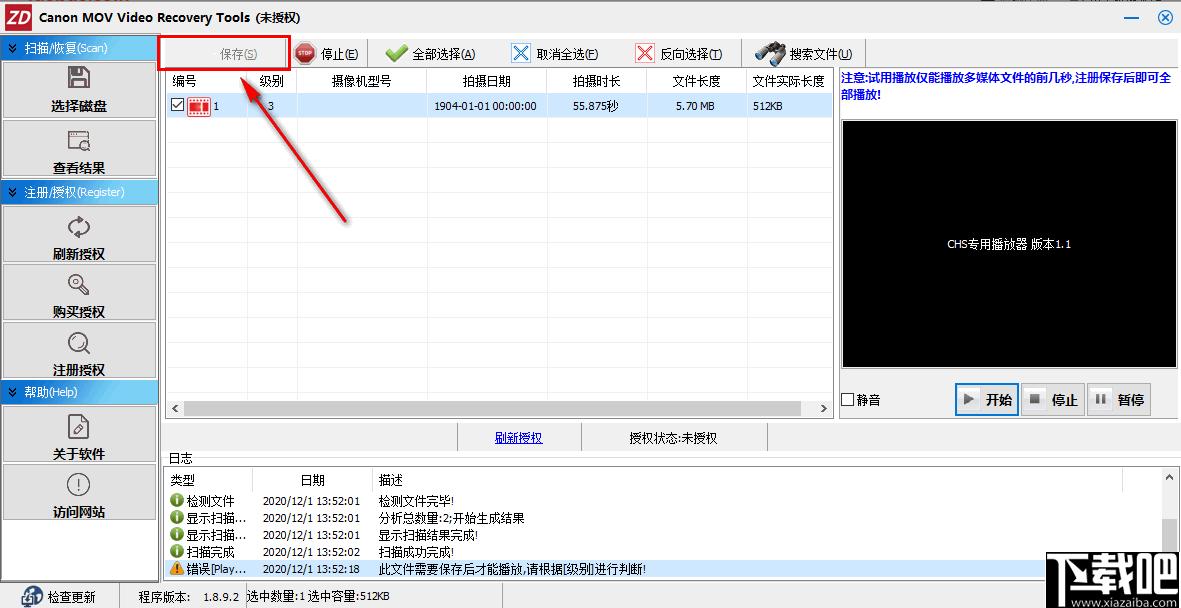Click file table scroll-left arrow

click(175, 408)
